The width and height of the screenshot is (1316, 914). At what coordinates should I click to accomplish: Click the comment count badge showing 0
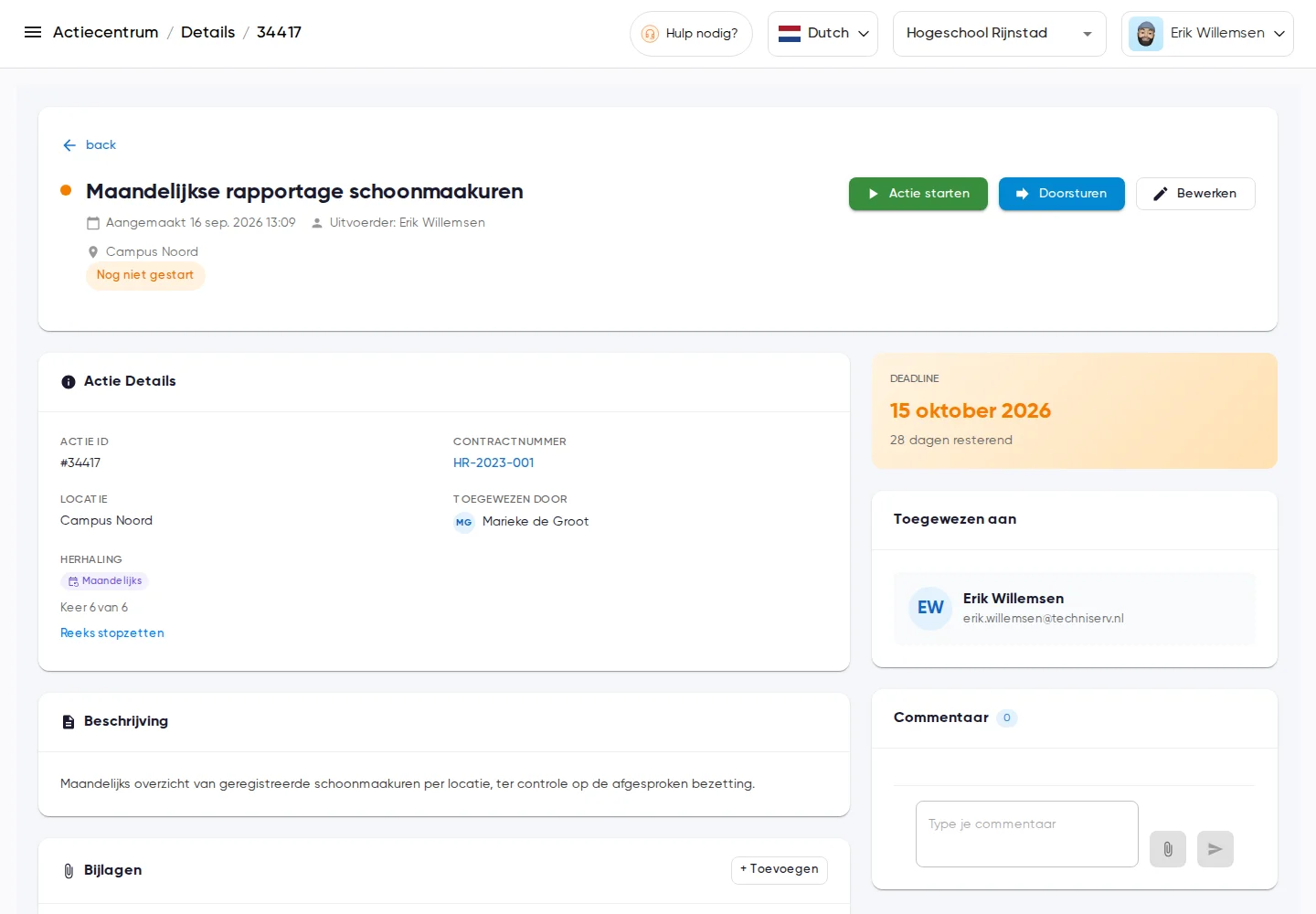click(x=1007, y=718)
